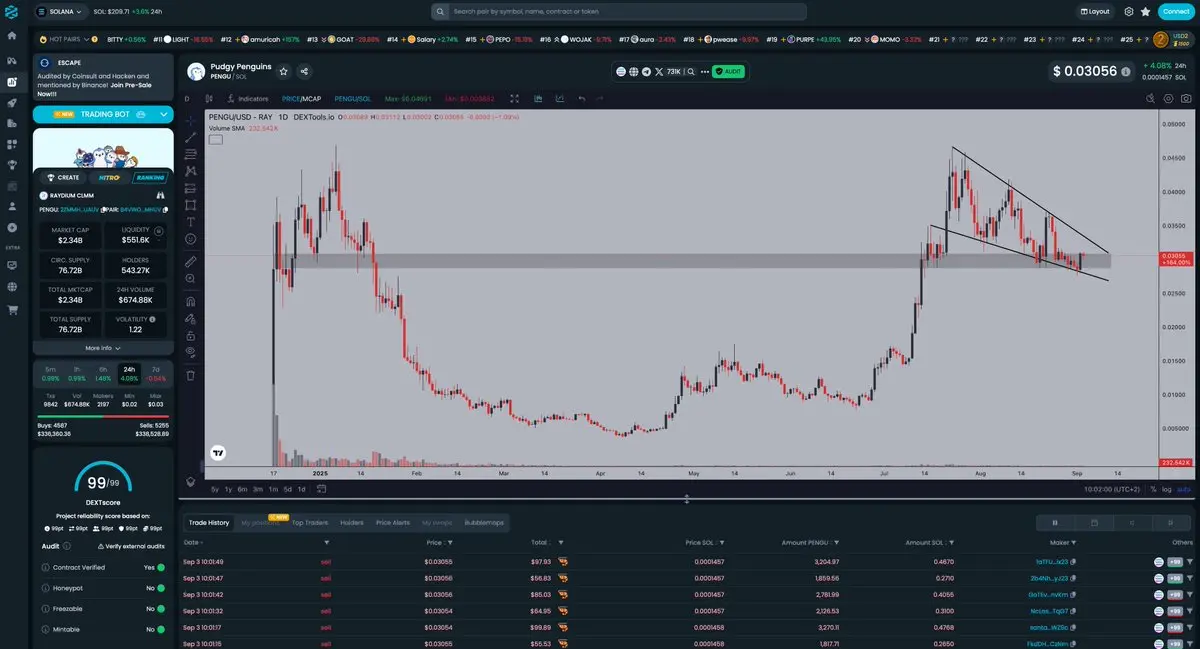Screen dimensions: 1200x649
Task: Open chart interval D selector
Action: pyautogui.click(x=187, y=99)
